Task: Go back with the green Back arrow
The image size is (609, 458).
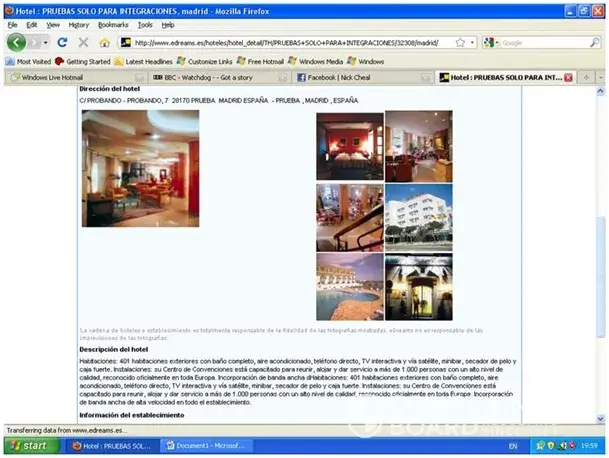Action: pos(16,42)
